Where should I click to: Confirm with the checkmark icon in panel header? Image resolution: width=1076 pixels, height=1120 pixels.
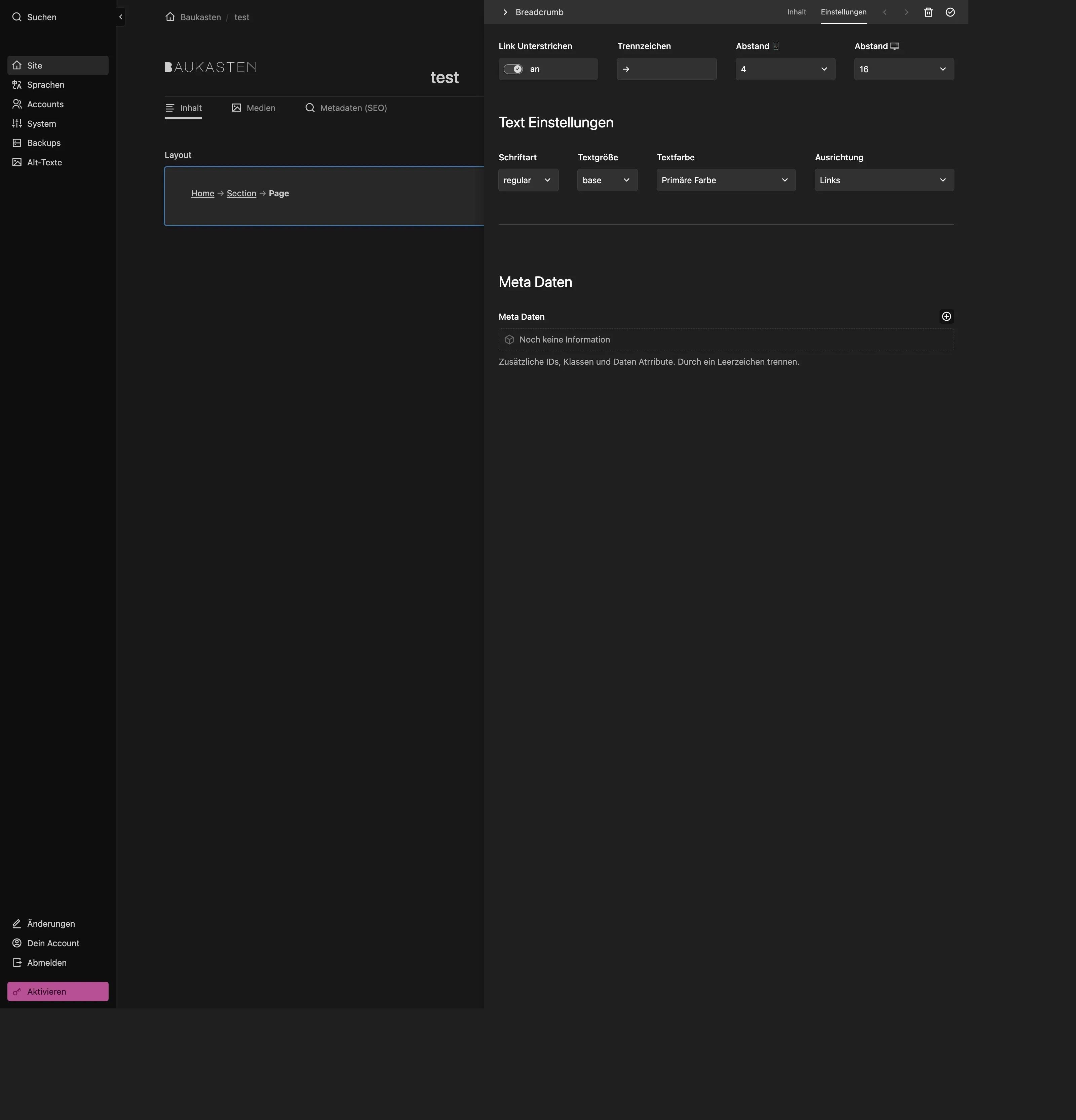[x=950, y=11]
